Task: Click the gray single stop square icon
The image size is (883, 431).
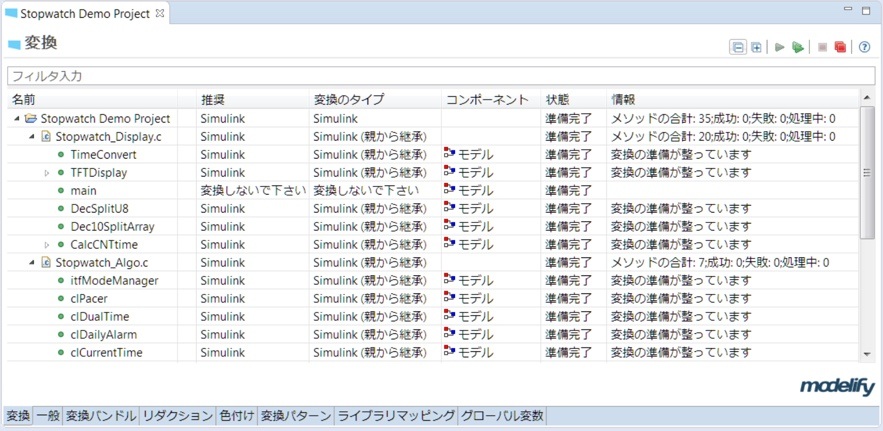Action: (822, 47)
